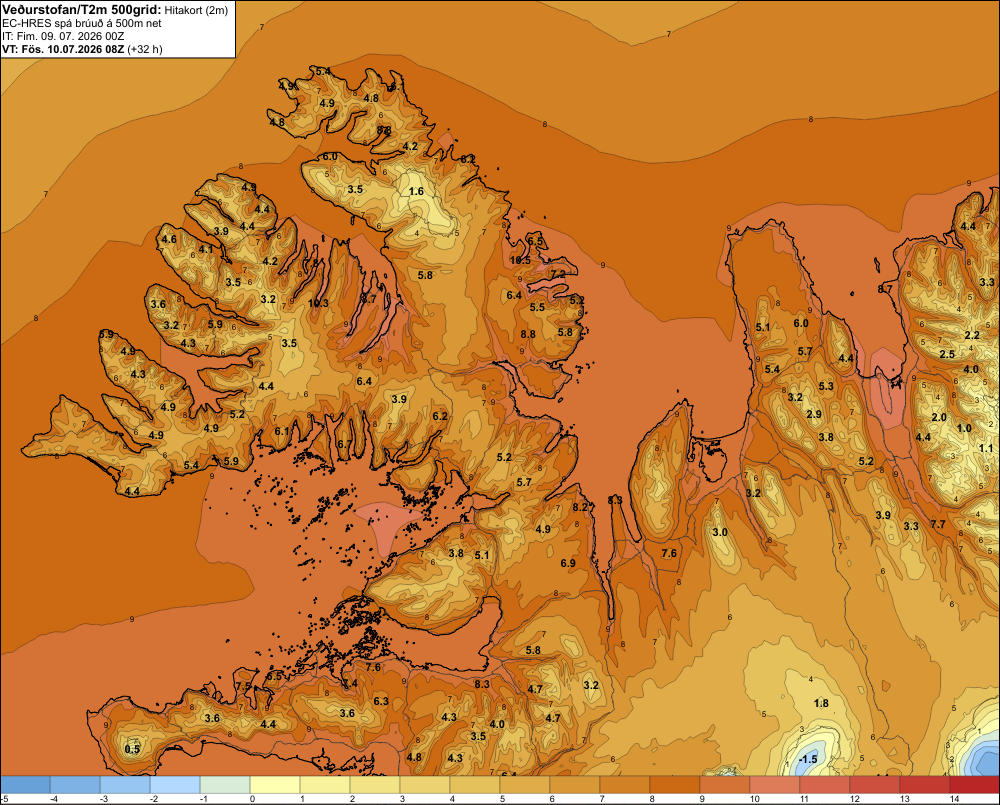The width and height of the screenshot is (1000, 805).
Task: Click the temperature value '2.9'
Action: 814,414
